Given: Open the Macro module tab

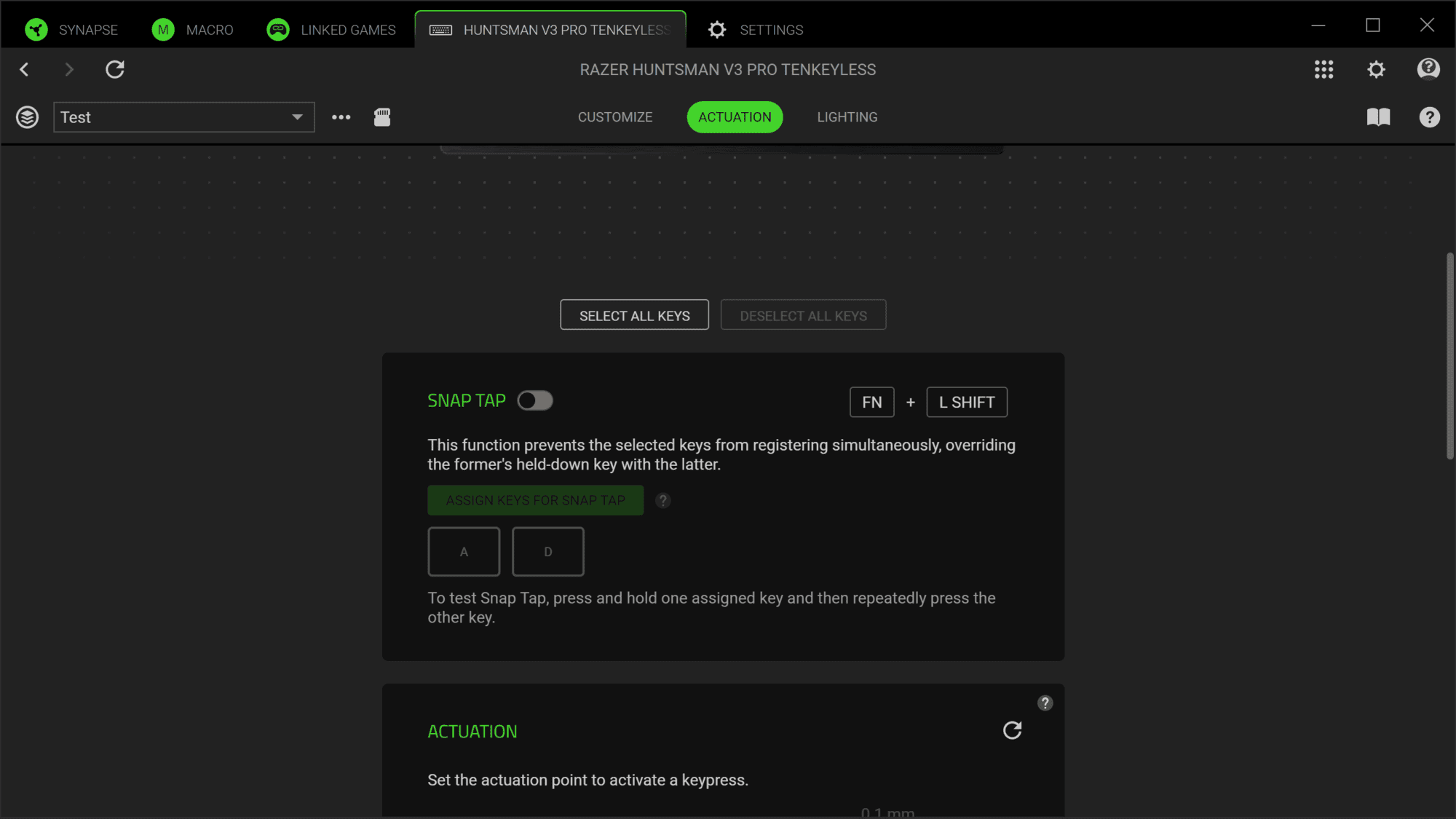Looking at the screenshot, I should tap(193, 30).
